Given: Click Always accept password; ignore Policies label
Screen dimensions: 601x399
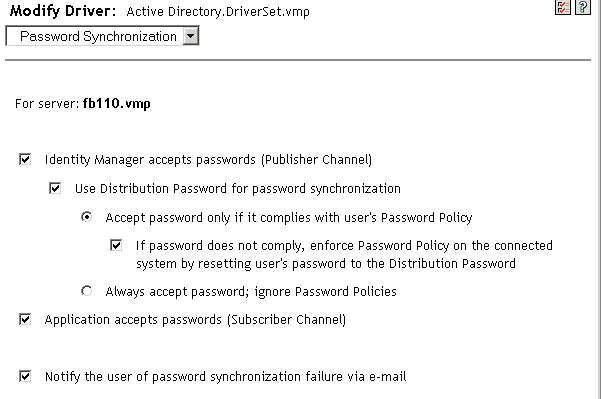Looking at the screenshot, I should coord(251,292).
